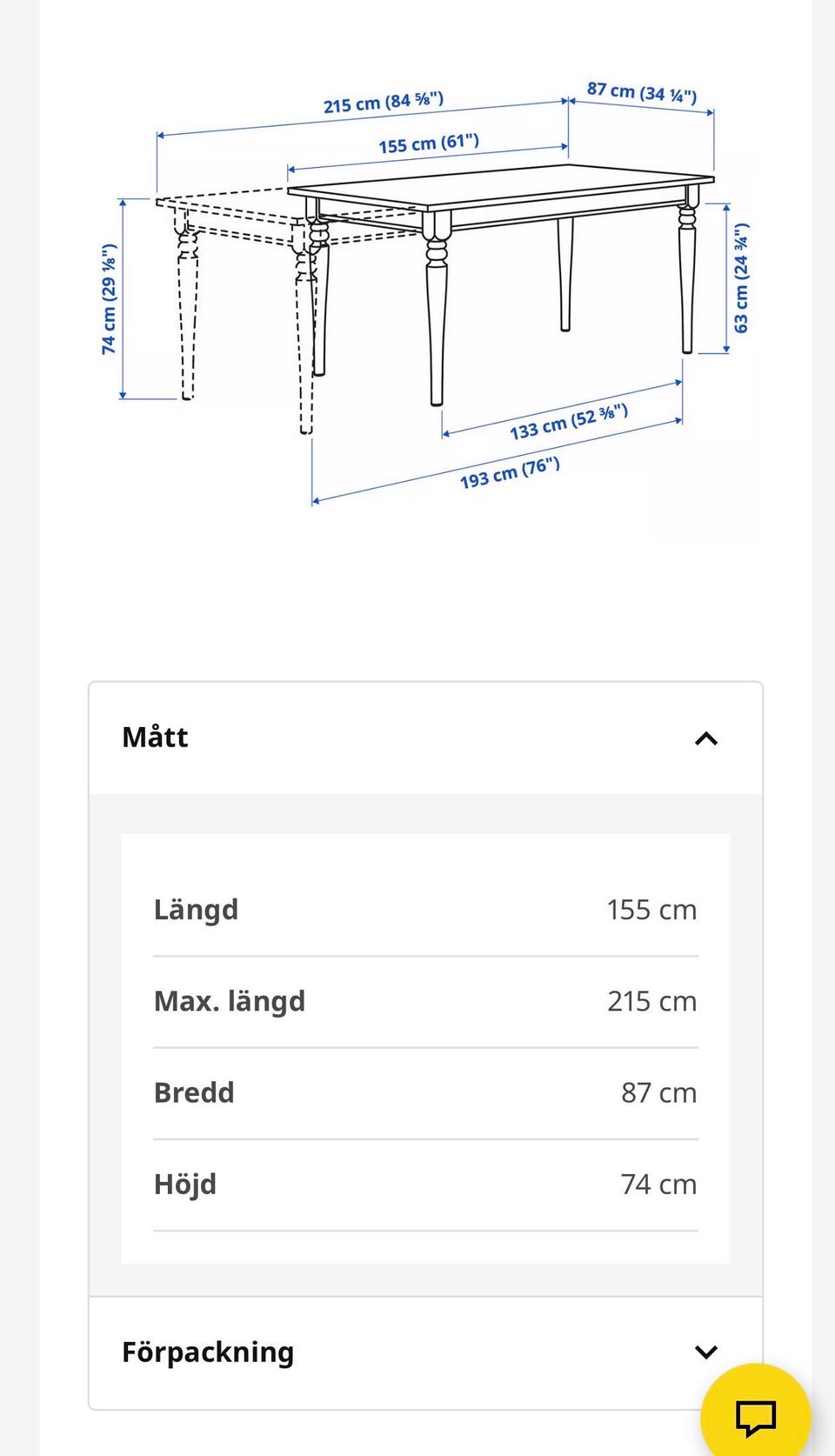The height and width of the screenshot is (1456, 835).
Task: Click the 133 cm (52 3/8") label
Action: click(x=569, y=422)
